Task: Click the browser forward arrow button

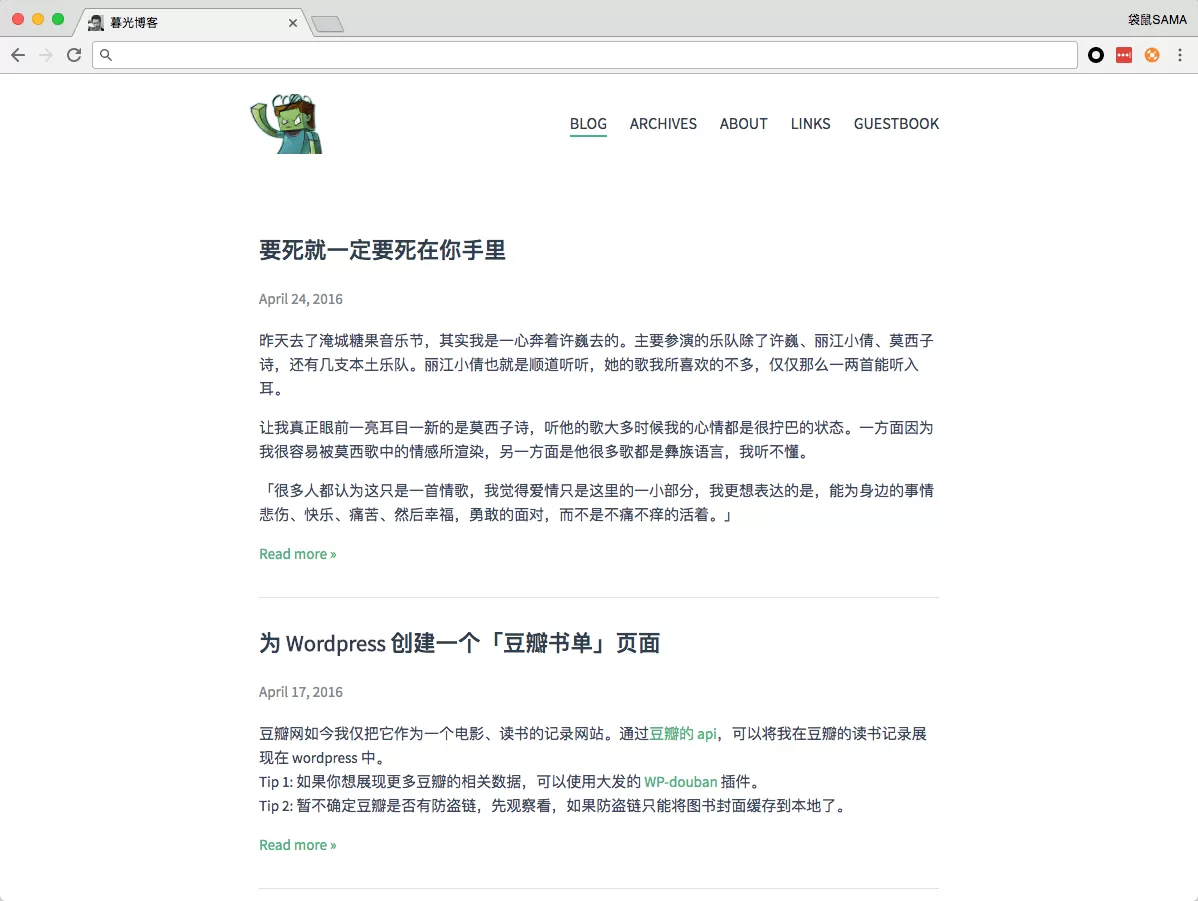Action: [46, 55]
